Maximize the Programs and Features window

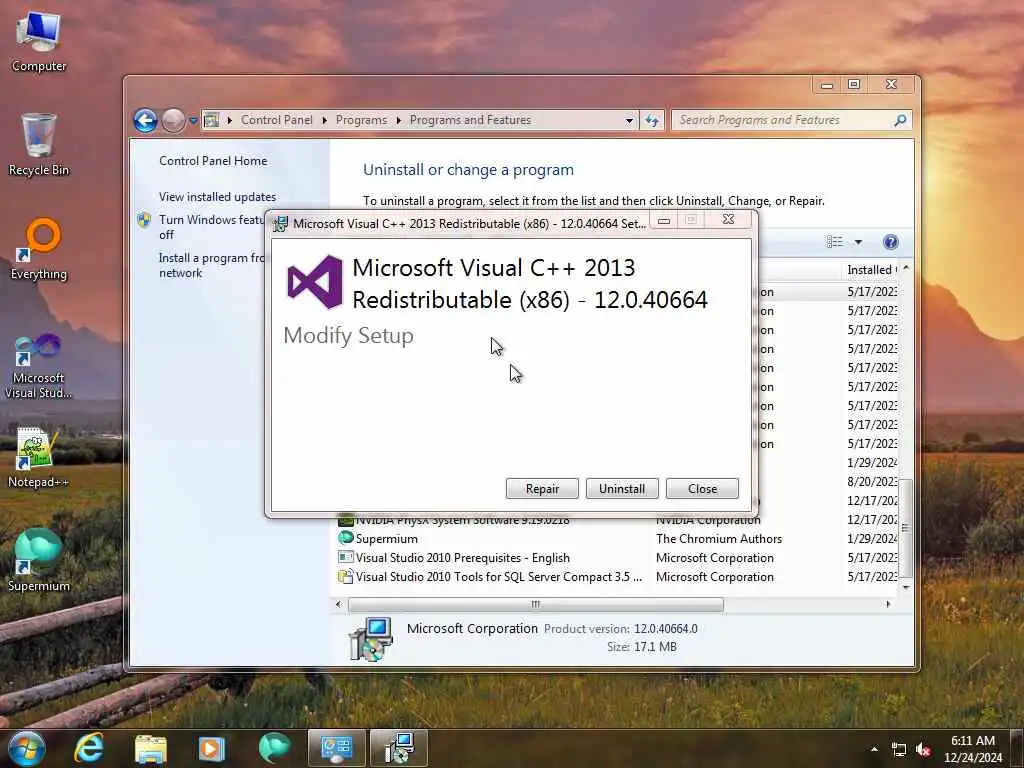click(854, 84)
